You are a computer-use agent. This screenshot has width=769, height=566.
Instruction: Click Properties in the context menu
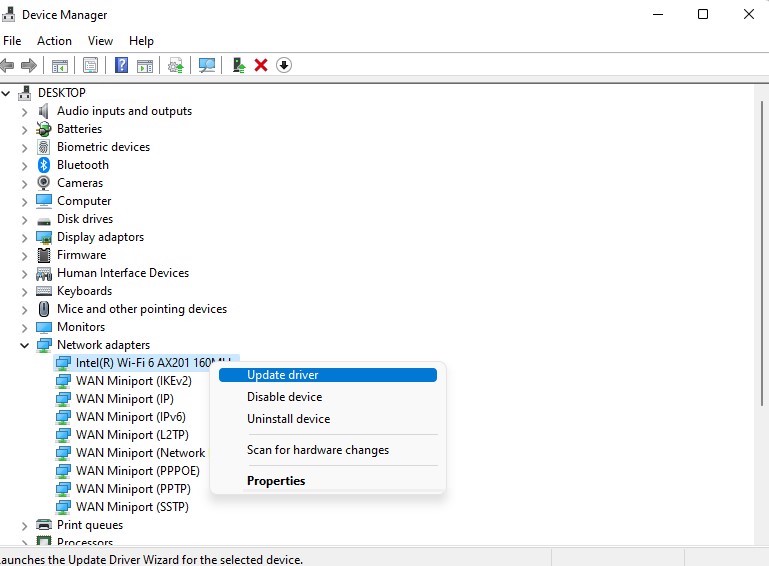pos(276,481)
